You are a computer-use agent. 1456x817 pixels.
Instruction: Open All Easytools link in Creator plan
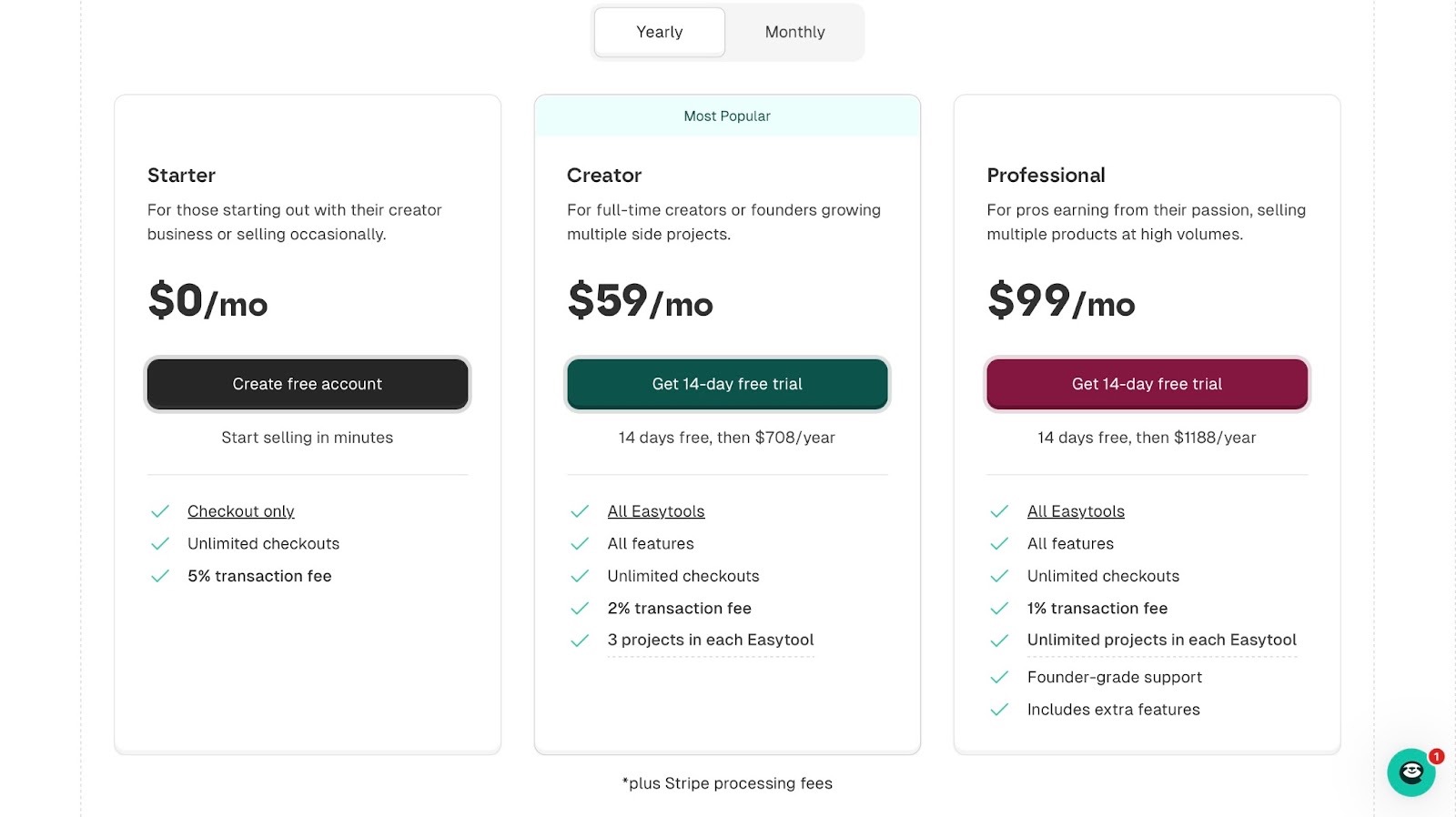click(656, 511)
